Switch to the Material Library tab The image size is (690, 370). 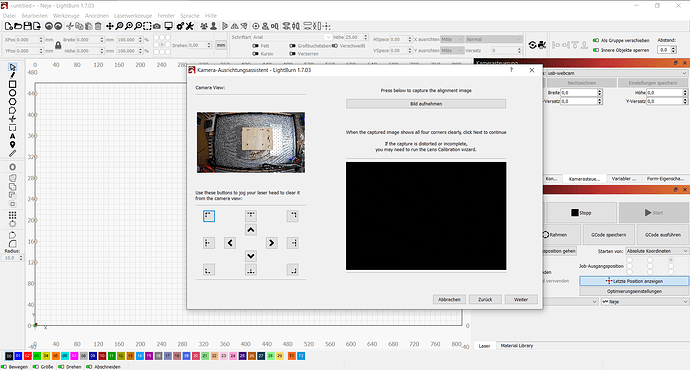(517, 346)
